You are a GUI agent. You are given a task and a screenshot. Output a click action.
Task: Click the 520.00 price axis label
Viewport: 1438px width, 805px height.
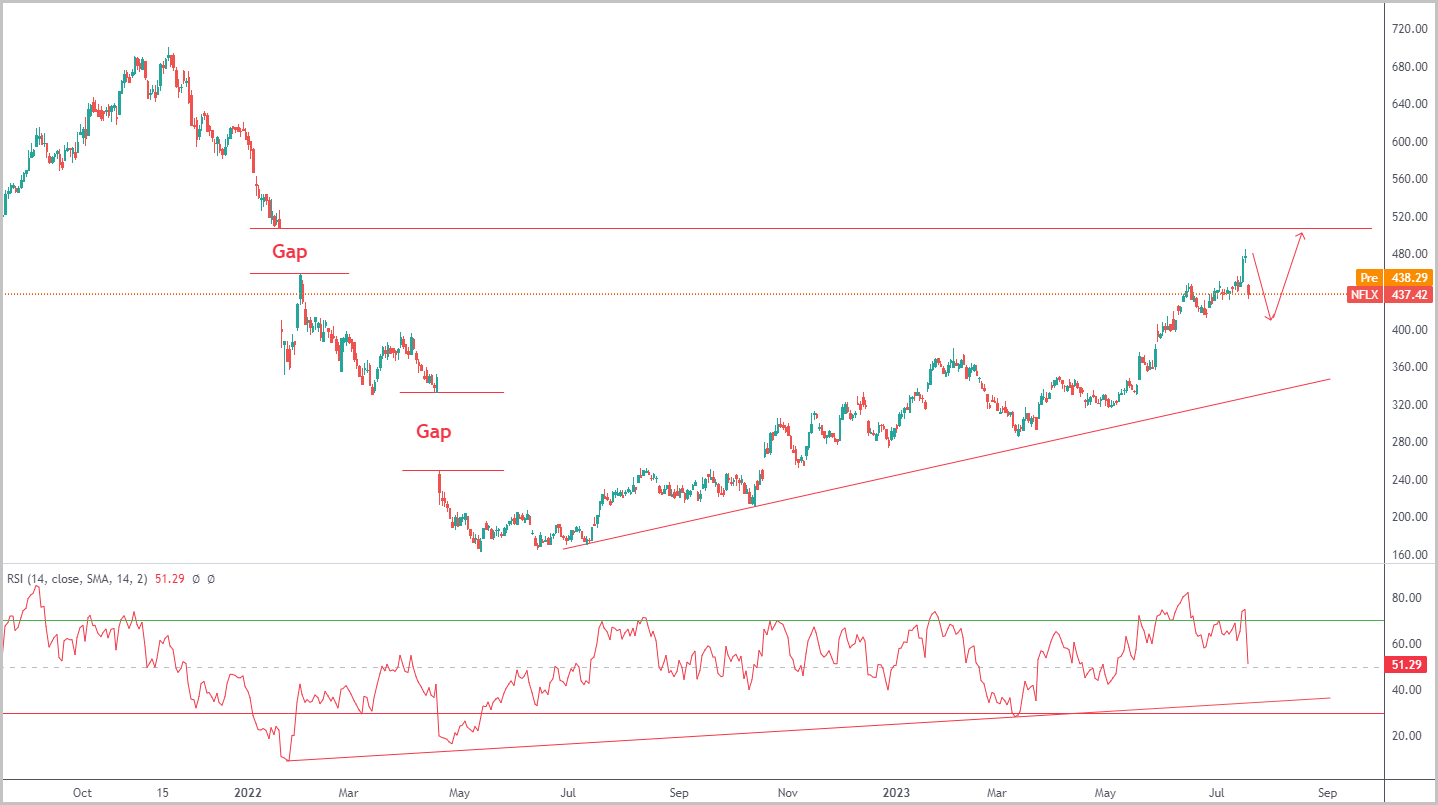(x=1408, y=217)
